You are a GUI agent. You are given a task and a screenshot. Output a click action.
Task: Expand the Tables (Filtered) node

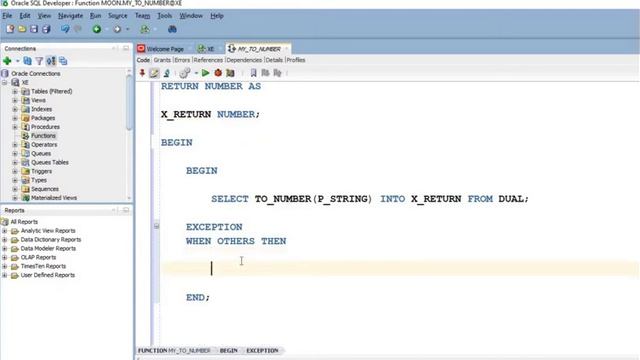15,91
